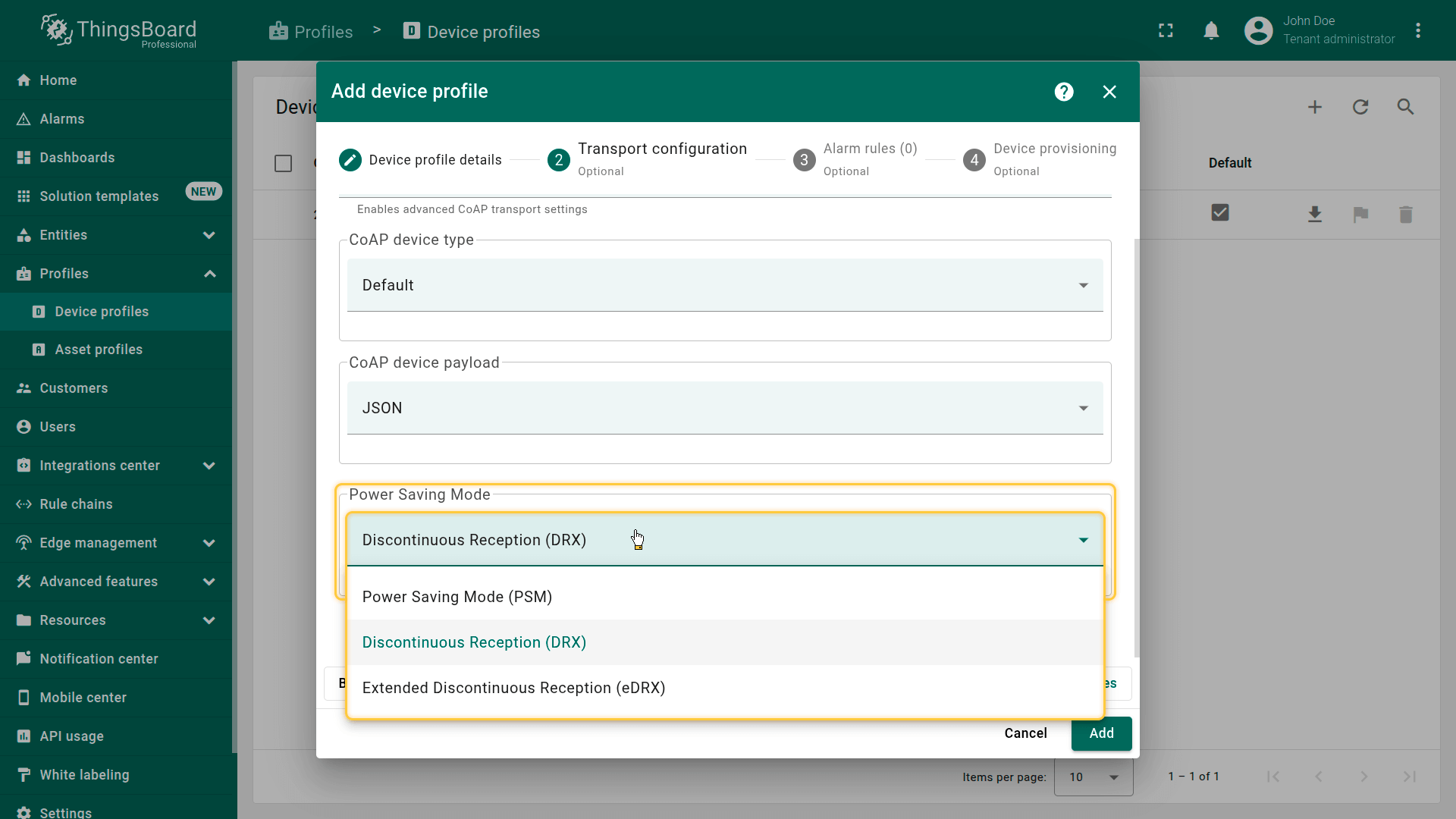Click the Add button
1456x819 pixels.
1101,733
